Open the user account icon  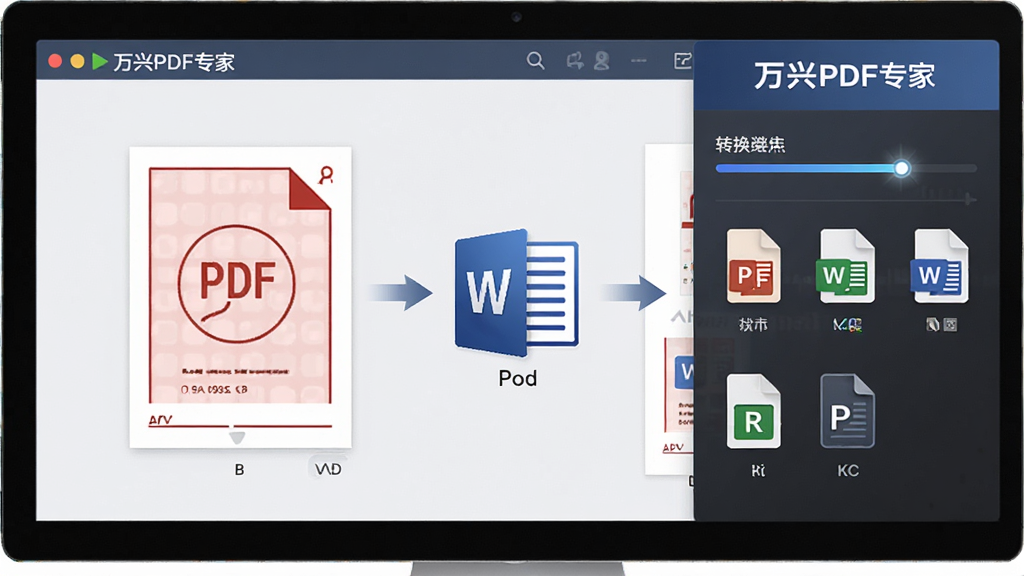coord(601,61)
